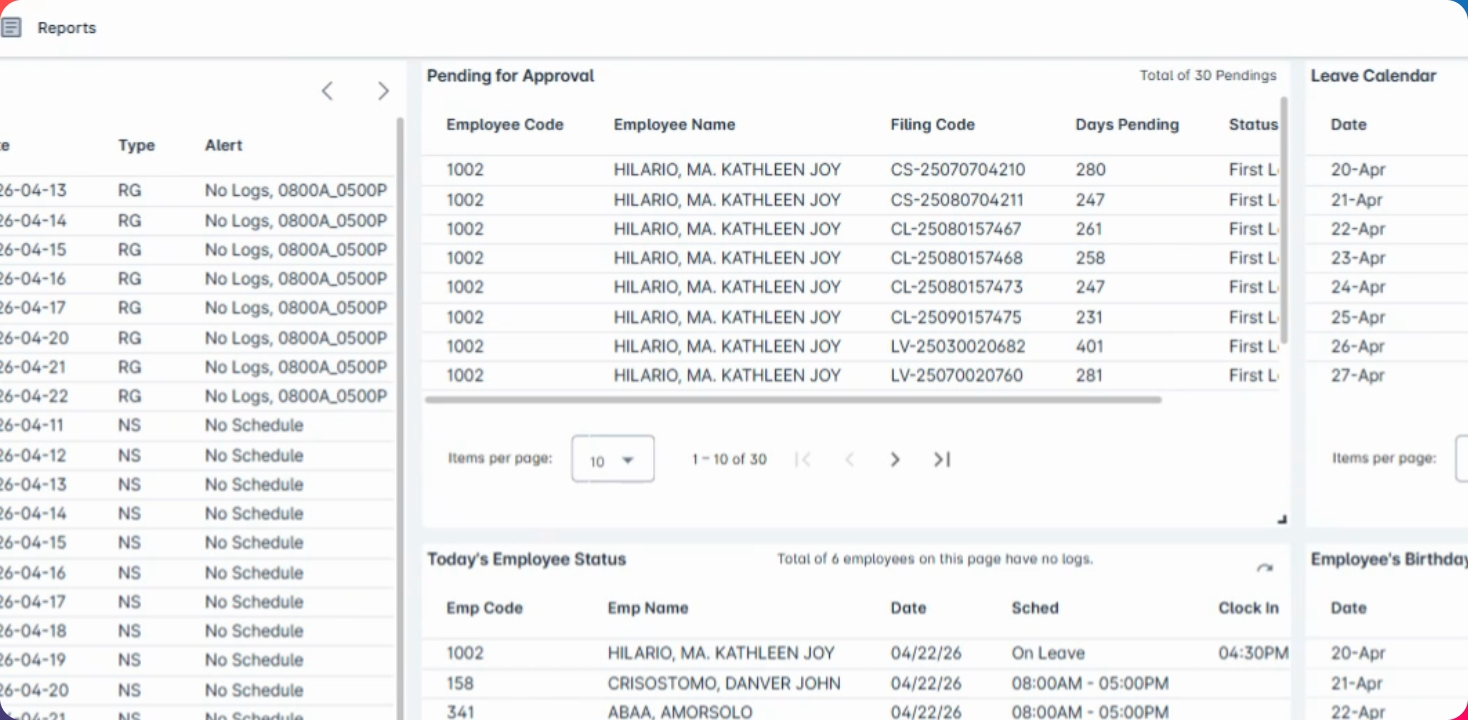Click the Reports document icon
Image resolution: width=1468 pixels, height=720 pixels.
click(11, 27)
